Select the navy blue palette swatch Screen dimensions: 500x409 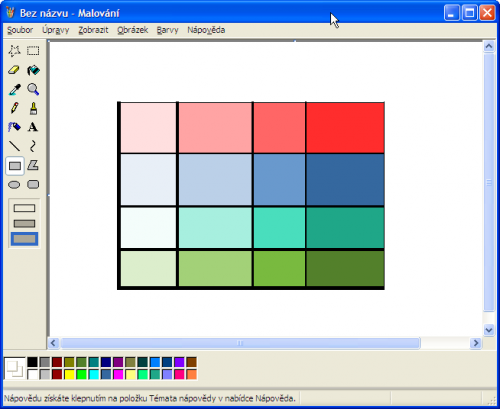pyautogui.click(x=106, y=362)
